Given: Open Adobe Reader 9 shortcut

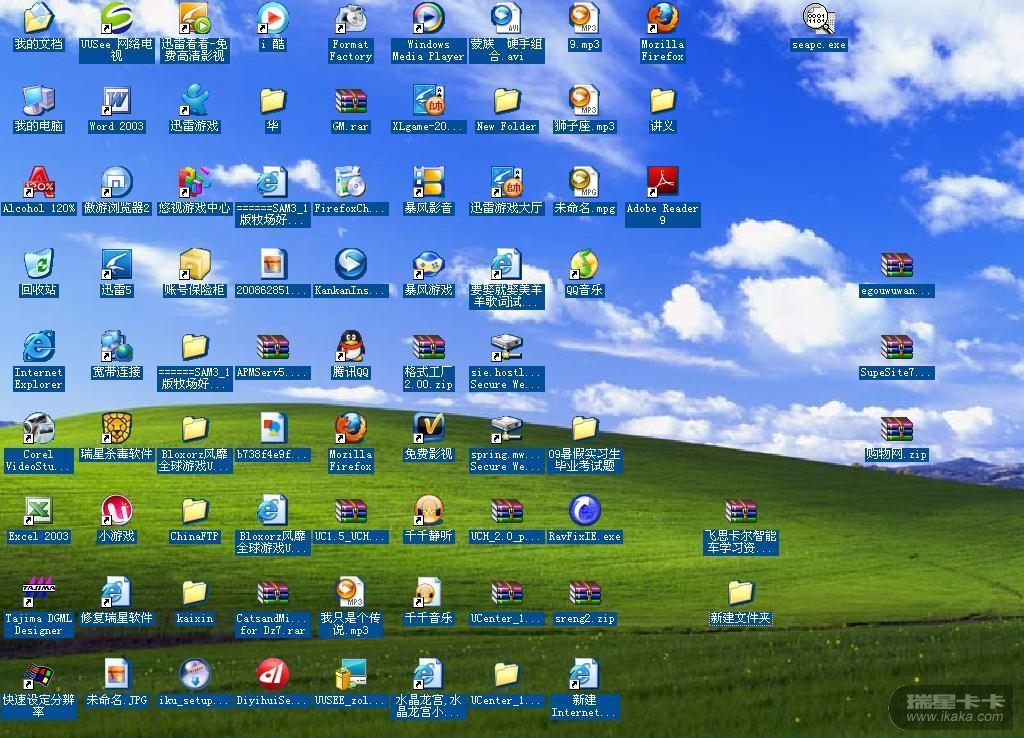Looking at the screenshot, I should coord(662,182).
